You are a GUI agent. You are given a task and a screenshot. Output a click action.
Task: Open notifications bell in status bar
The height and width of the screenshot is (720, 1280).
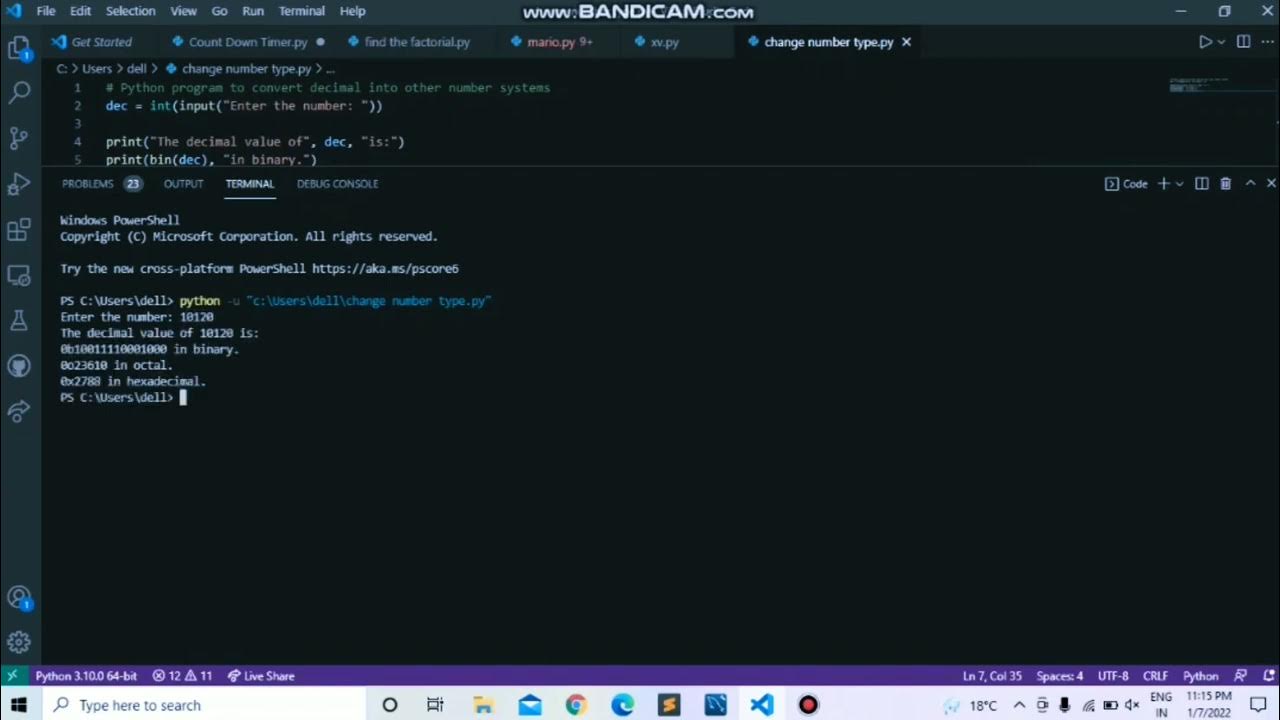(x=1266, y=676)
